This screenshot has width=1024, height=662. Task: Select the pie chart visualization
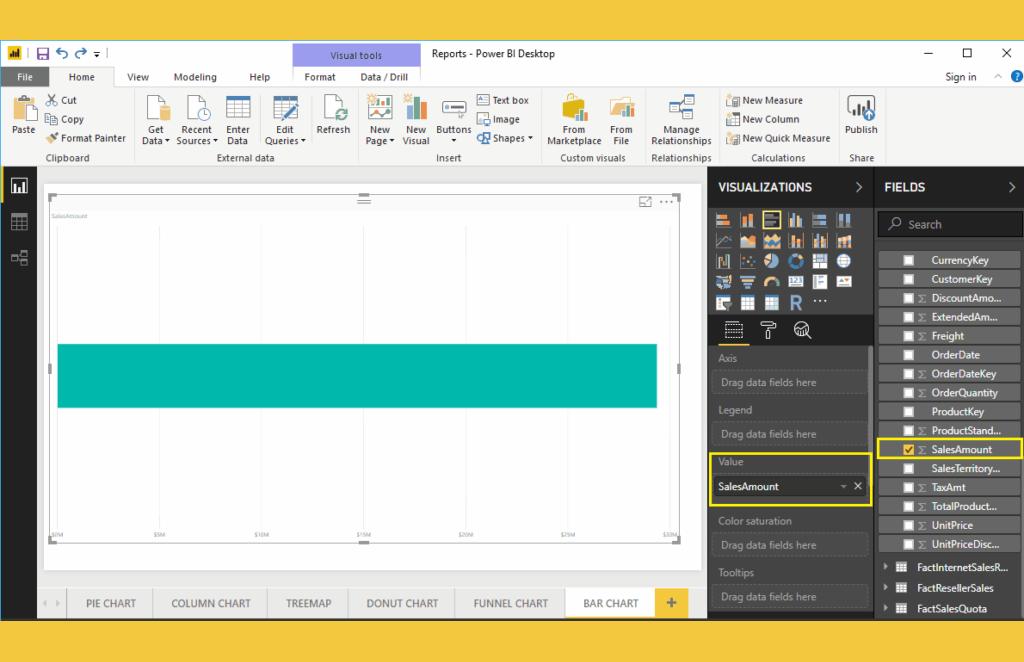click(x=771, y=261)
